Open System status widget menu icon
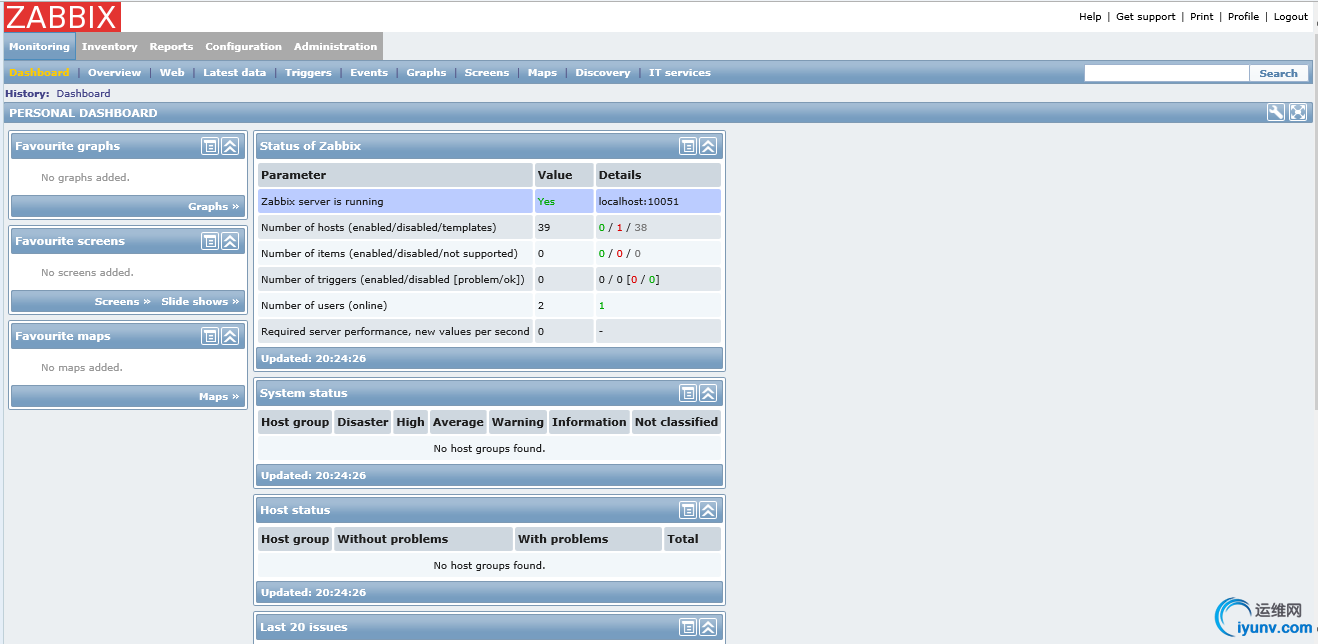This screenshot has width=1318, height=644. 688,393
